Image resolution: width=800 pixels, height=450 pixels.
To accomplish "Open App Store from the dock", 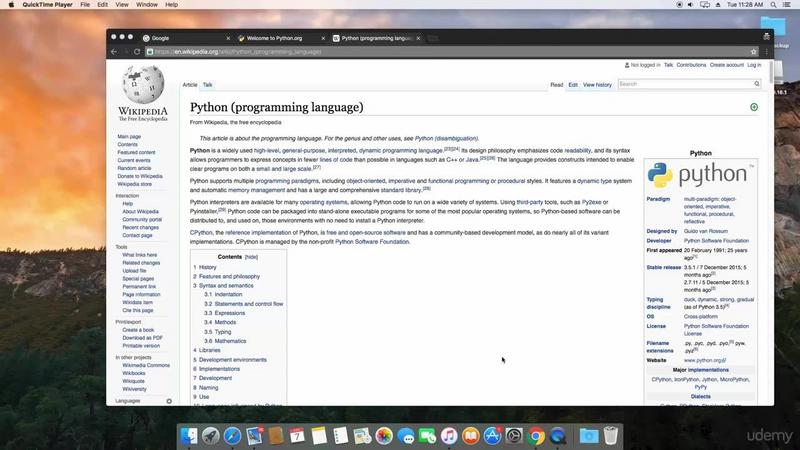I will [492, 436].
